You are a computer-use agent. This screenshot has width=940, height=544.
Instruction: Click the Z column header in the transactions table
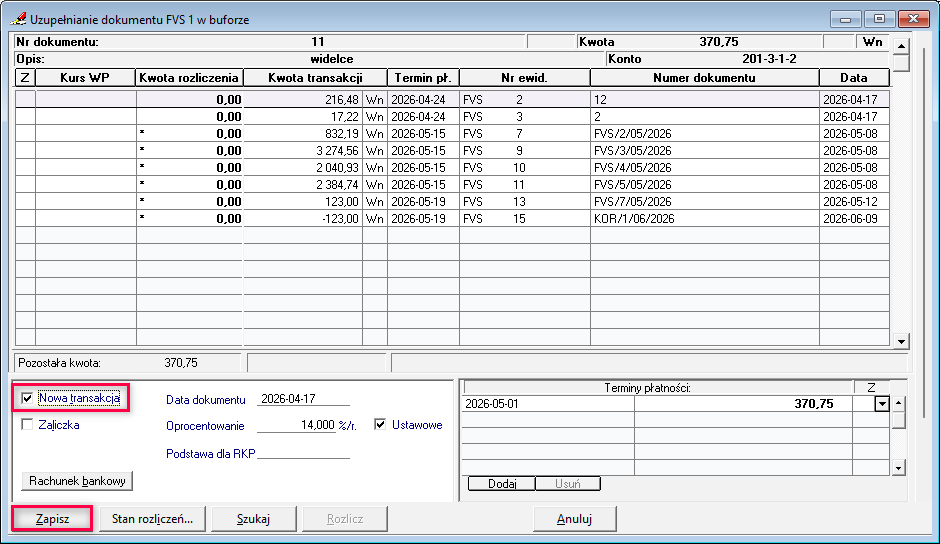coord(25,77)
